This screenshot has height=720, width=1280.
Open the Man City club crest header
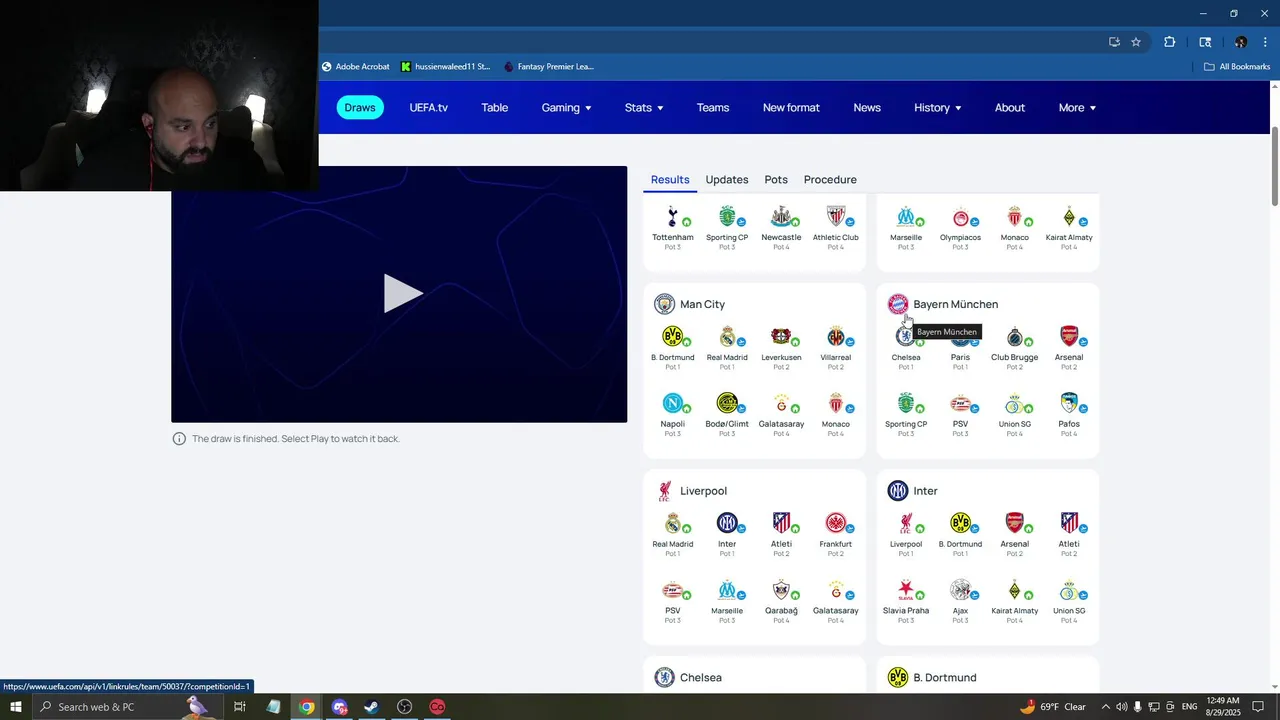click(x=664, y=304)
